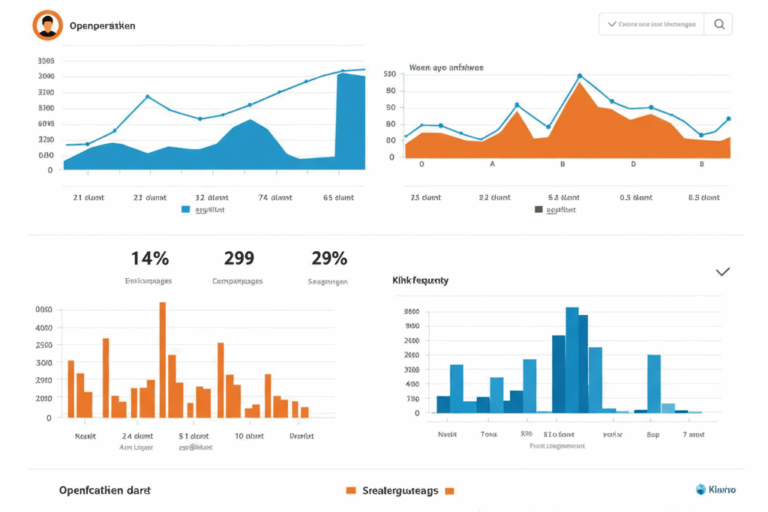The height and width of the screenshot is (512, 768).
Task: Click the dark legend square under orange chart
Action: click(539, 210)
